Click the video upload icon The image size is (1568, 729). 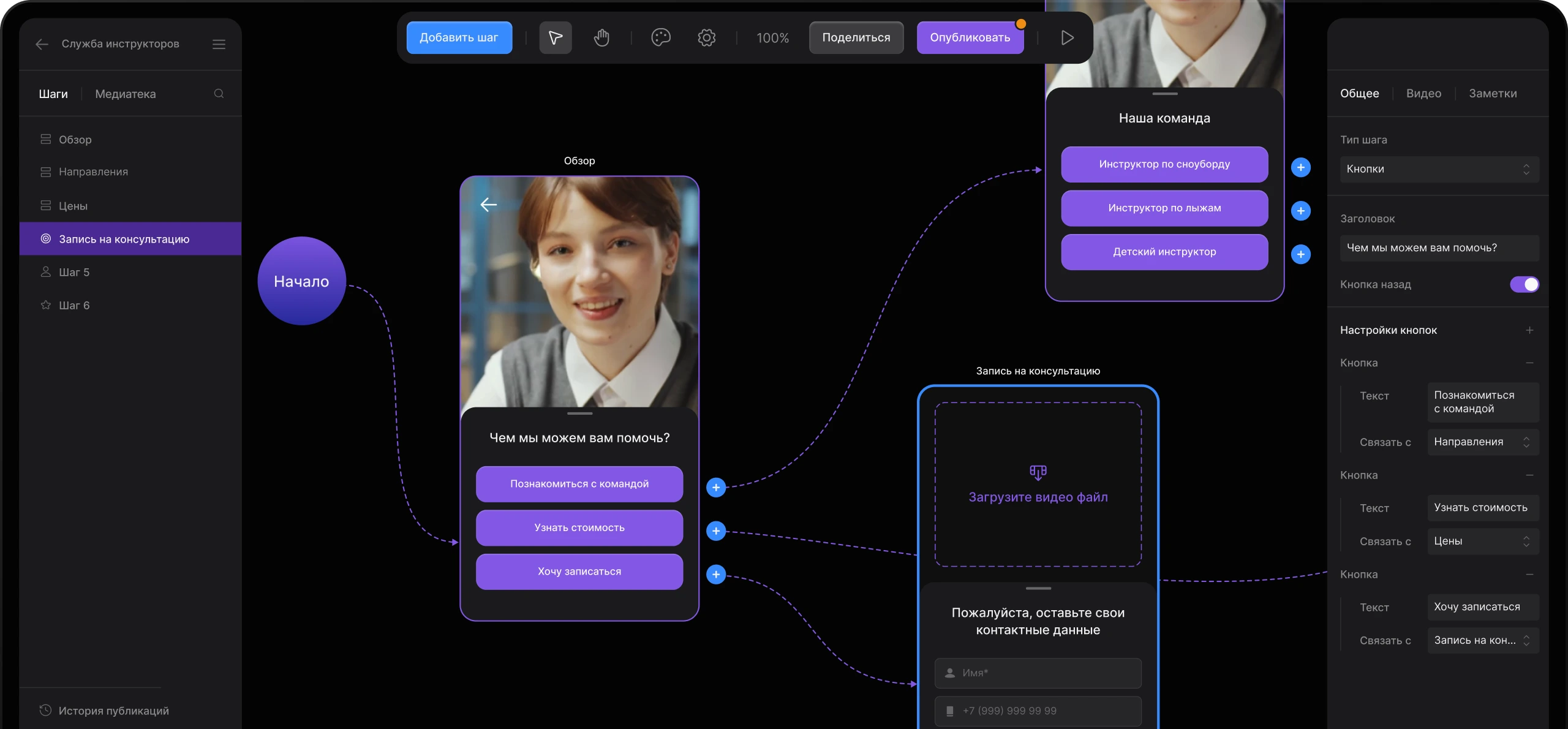[1038, 472]
